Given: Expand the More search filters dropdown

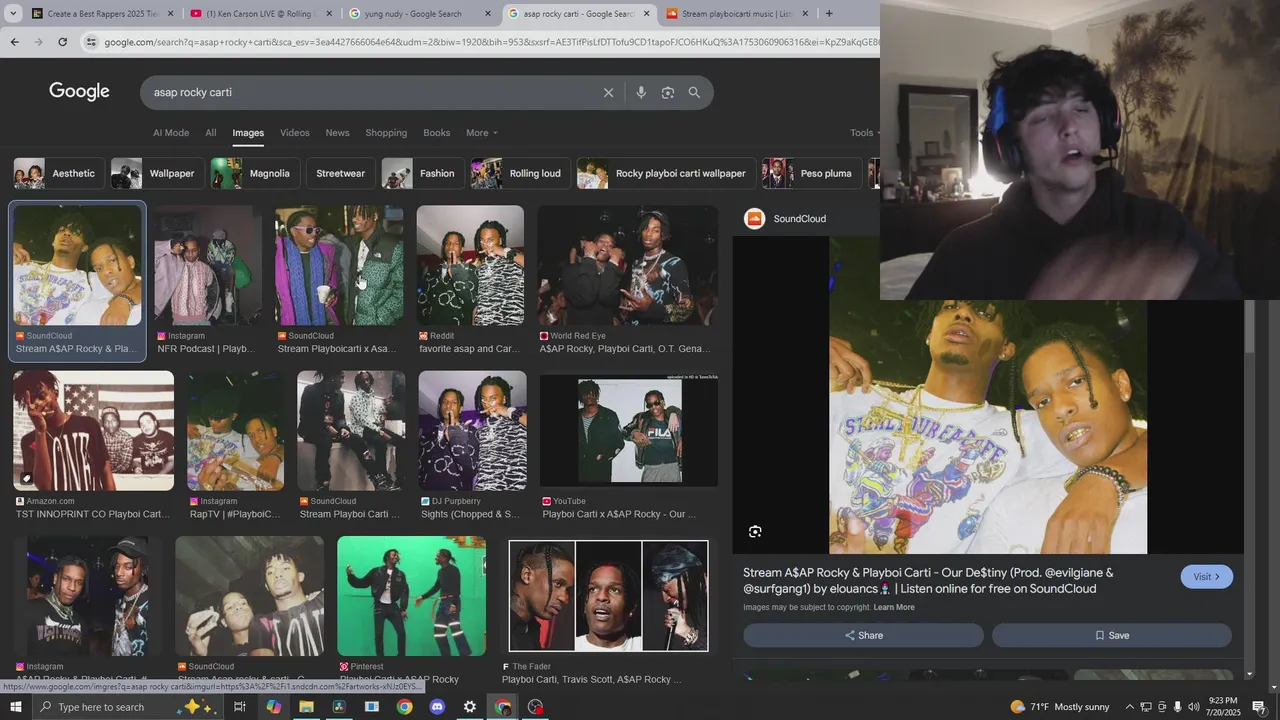Looking at the screenshot, I should pyautogui.click(x=481, y=133).
